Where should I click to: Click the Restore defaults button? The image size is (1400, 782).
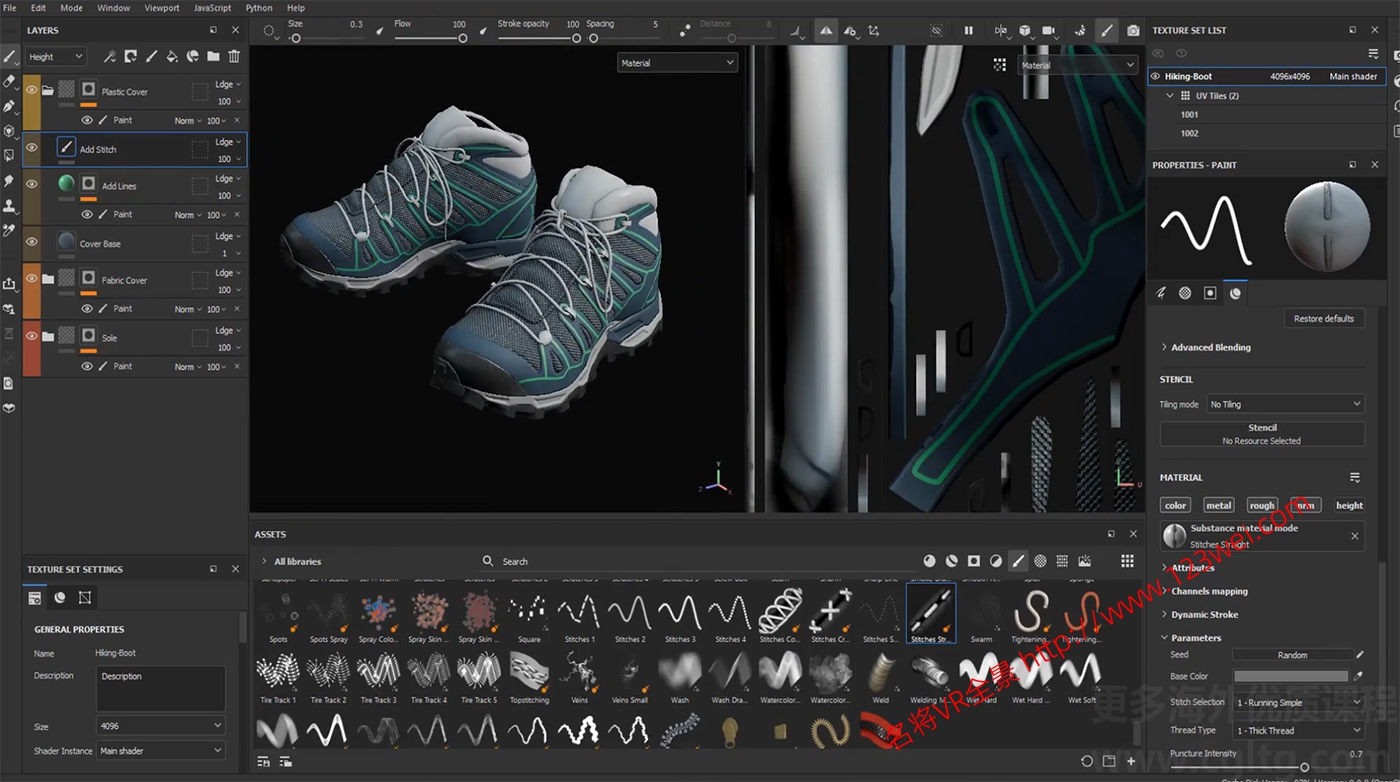(1323, 318)
